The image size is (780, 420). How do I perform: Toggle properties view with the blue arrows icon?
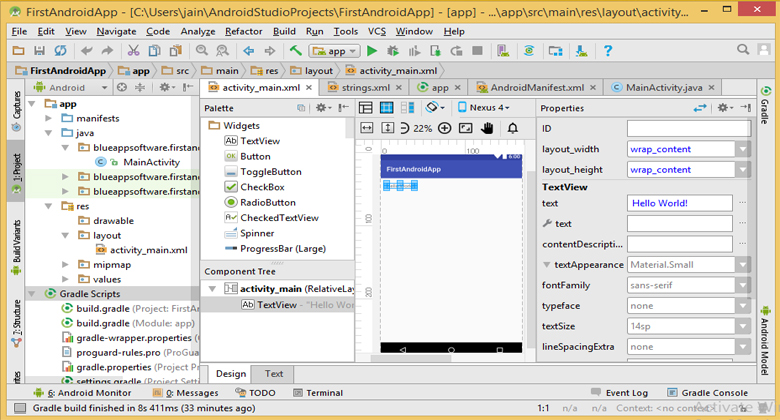pos(700,107)
